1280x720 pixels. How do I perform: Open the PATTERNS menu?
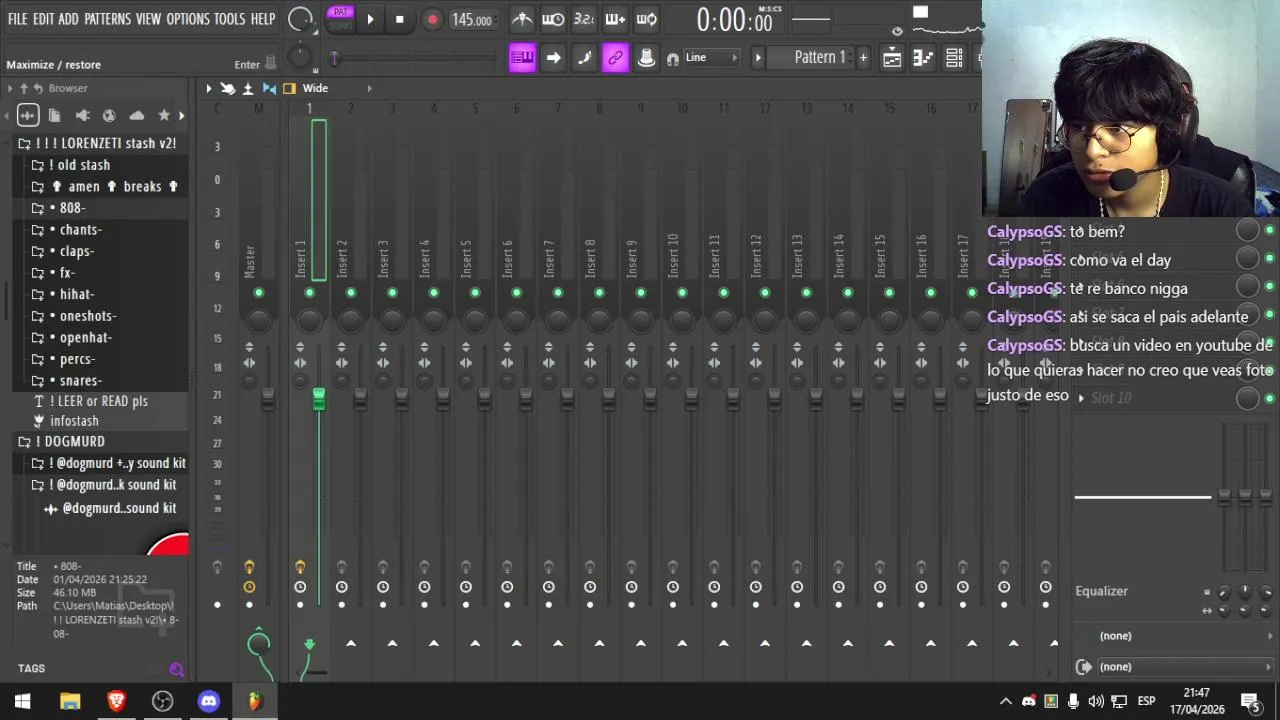(x=107, y=19)
